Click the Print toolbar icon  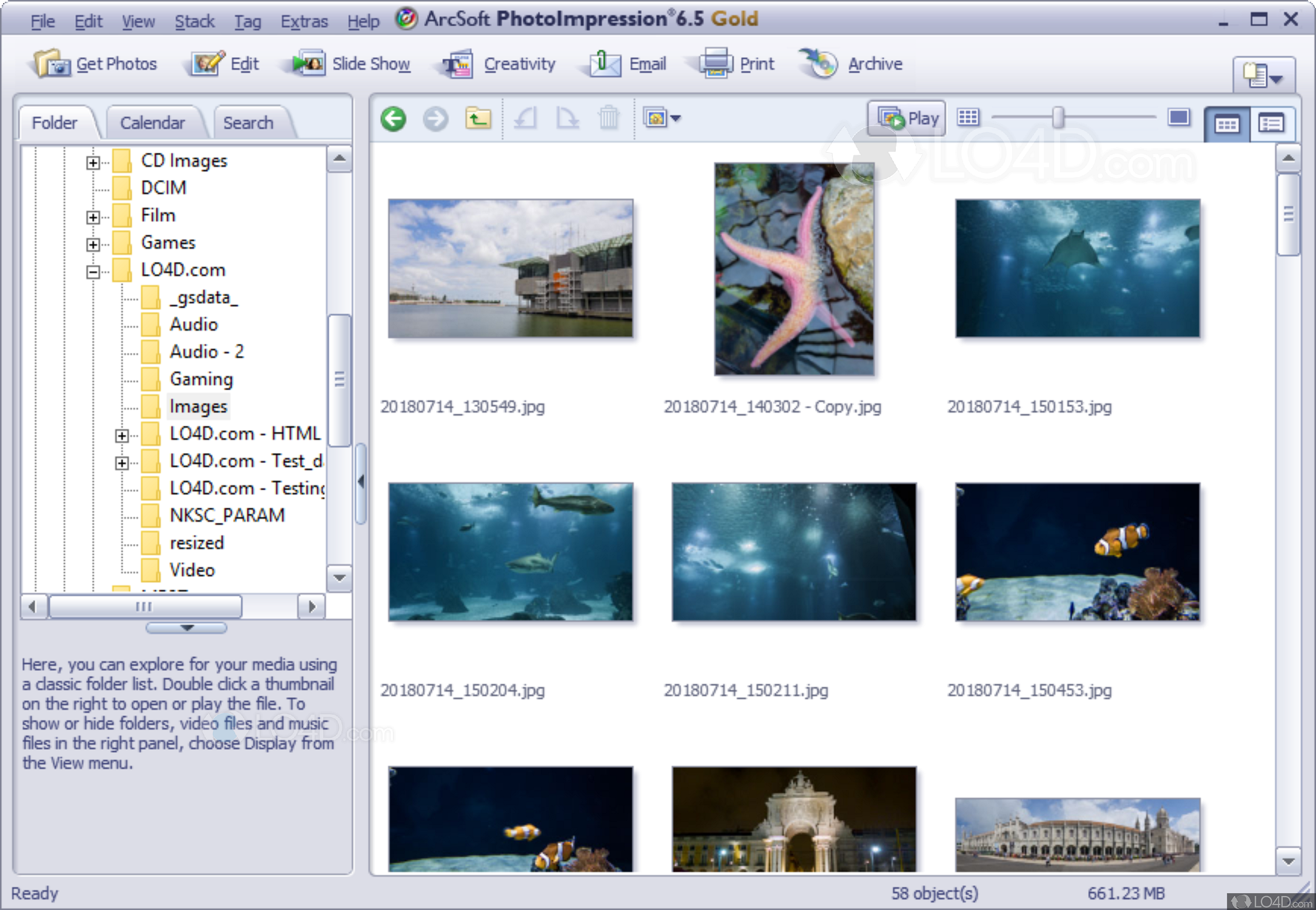point(716,64)
